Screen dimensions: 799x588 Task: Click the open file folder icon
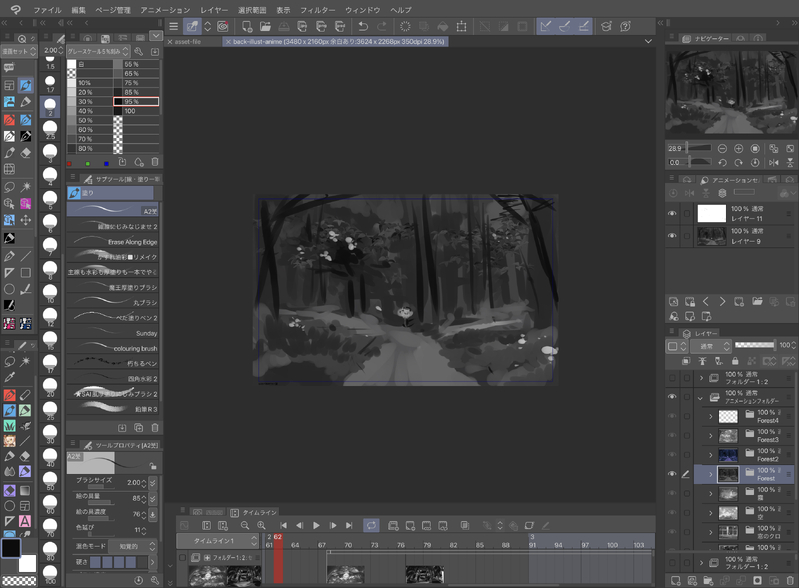pyautogui.click(x=265, y=26)
